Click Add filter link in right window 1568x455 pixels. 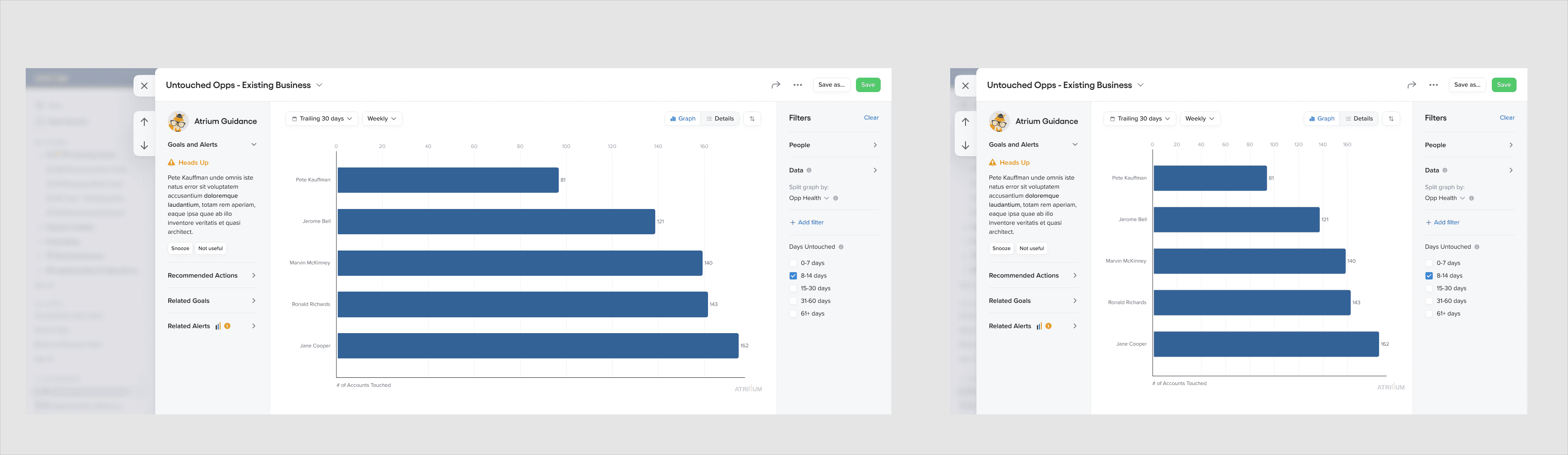1442,223
